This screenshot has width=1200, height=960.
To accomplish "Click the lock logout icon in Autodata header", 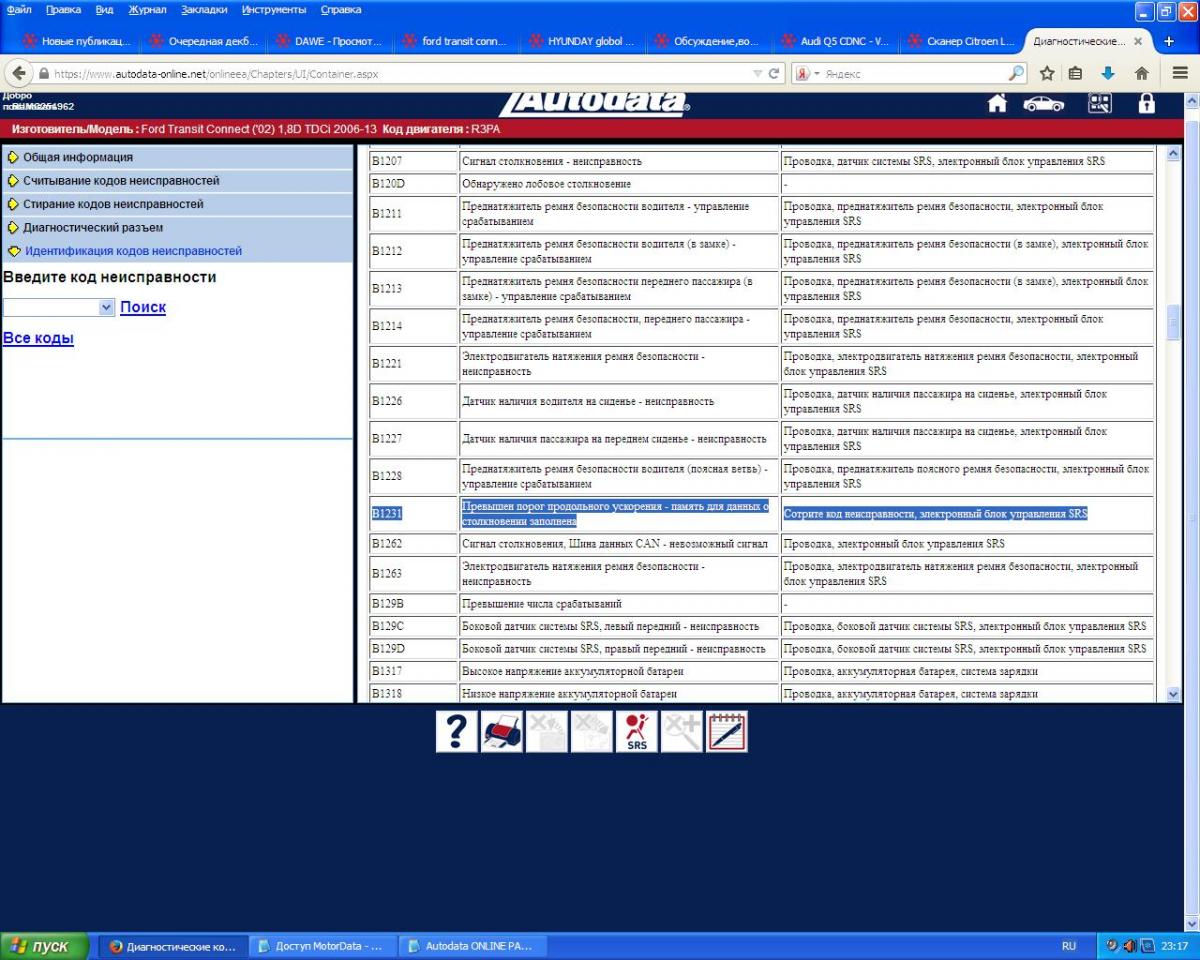I will click(x=1147, y=103).
